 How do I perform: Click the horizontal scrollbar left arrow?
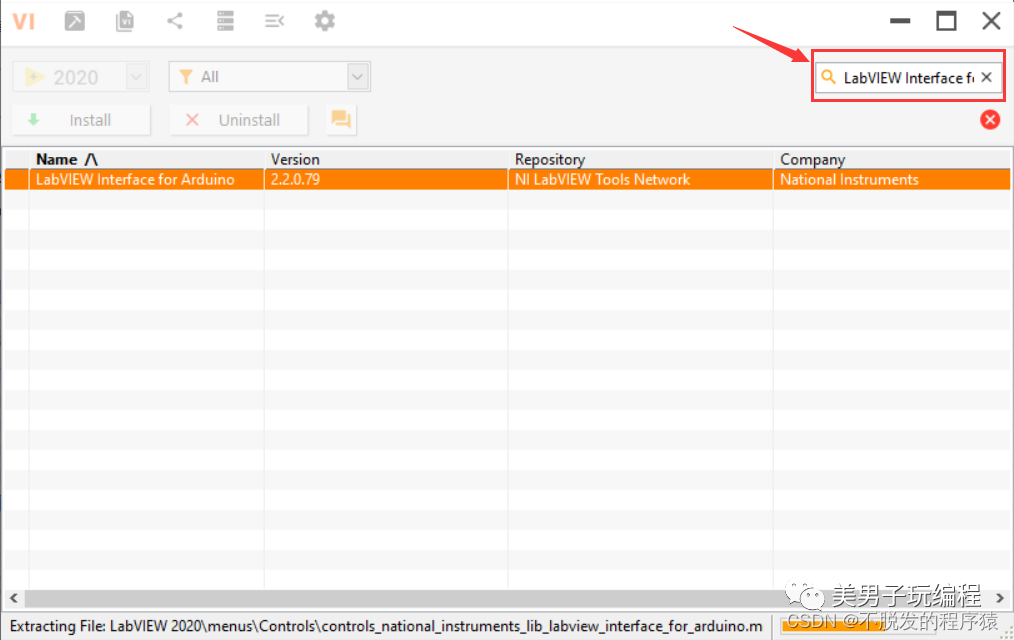point(14,598)
